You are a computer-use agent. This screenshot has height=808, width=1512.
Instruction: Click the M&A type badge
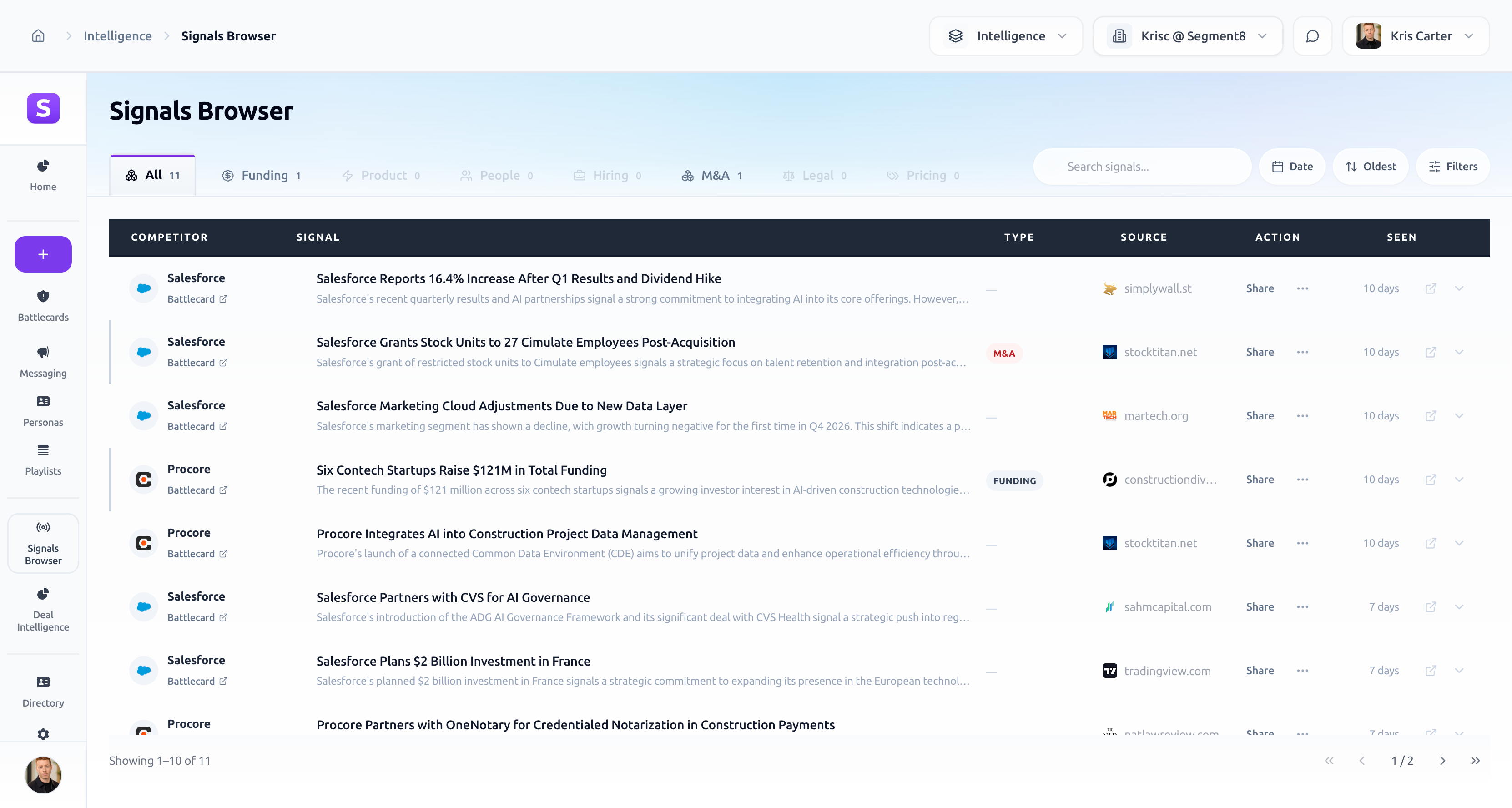[x=1004, y=353]
